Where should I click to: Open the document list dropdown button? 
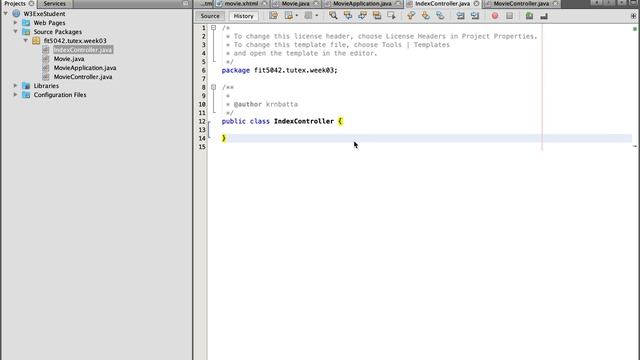coord(621,3)
